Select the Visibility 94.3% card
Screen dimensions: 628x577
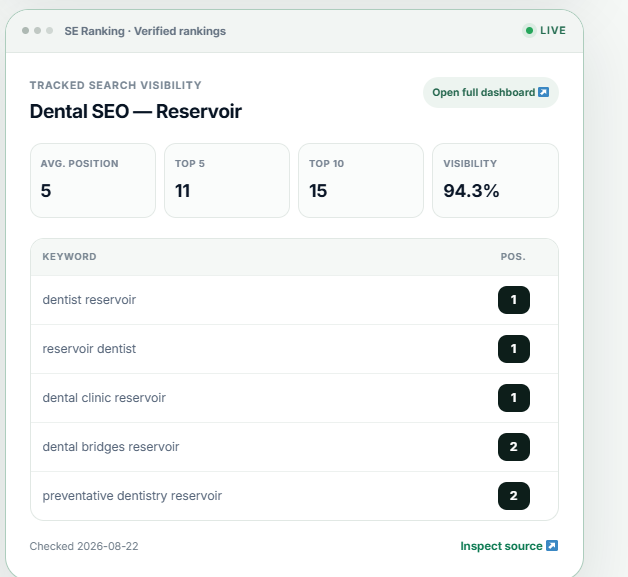(x=495, y=181)
